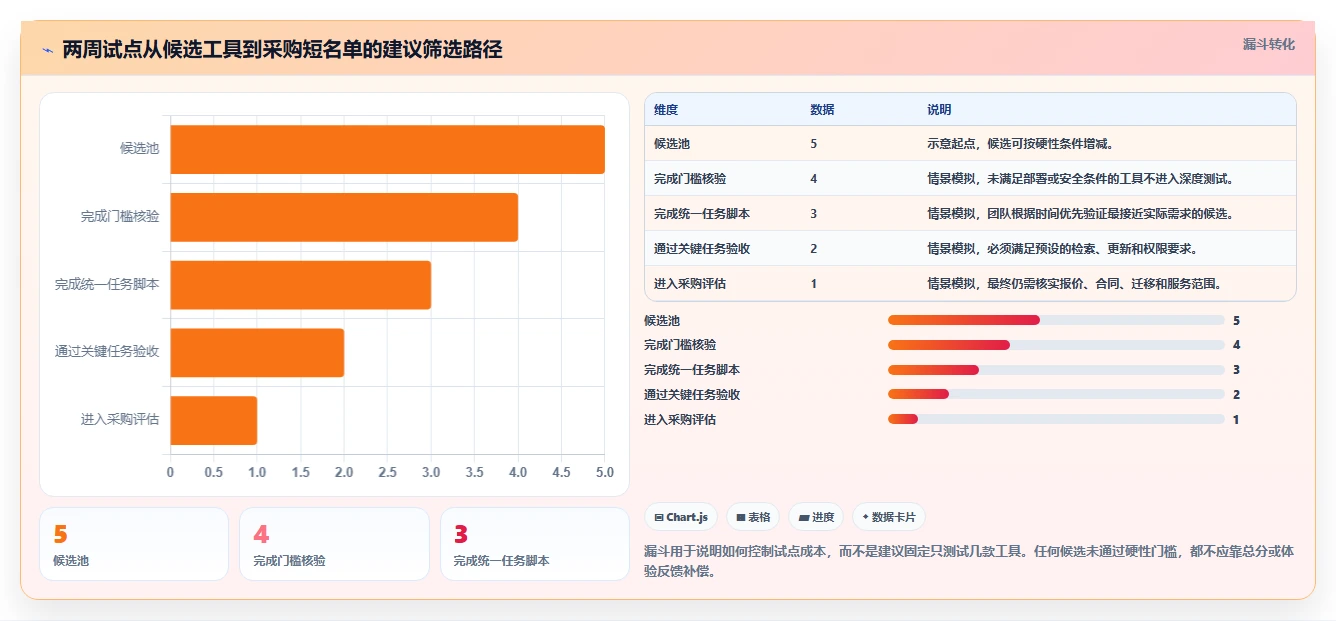This screenshot has height=621, width=1336.
Task: Click the 进入采购评估 progress bar
Action: tap(1056, 419)
